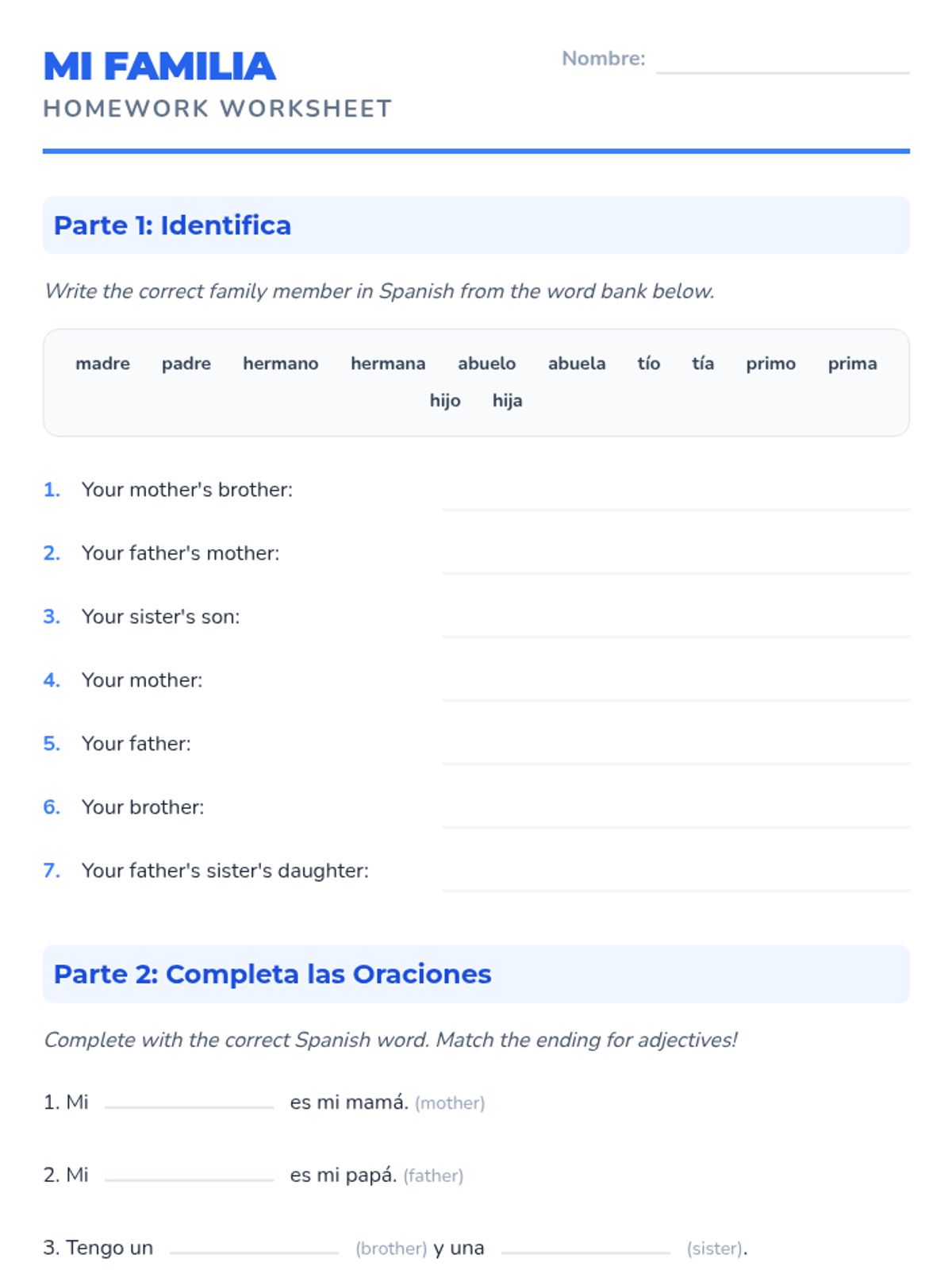
Task: Click the word 'abuela' in word bank
Action: tap(577, 364)
